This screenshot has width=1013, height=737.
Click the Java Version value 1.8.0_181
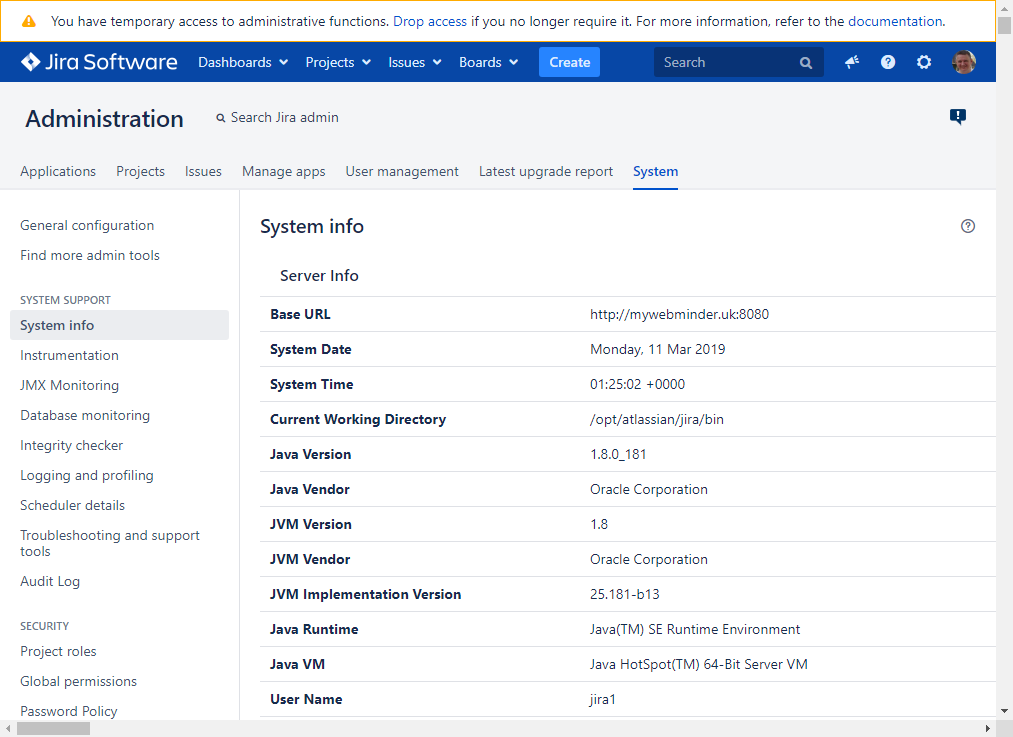click(x=618, y=454)
